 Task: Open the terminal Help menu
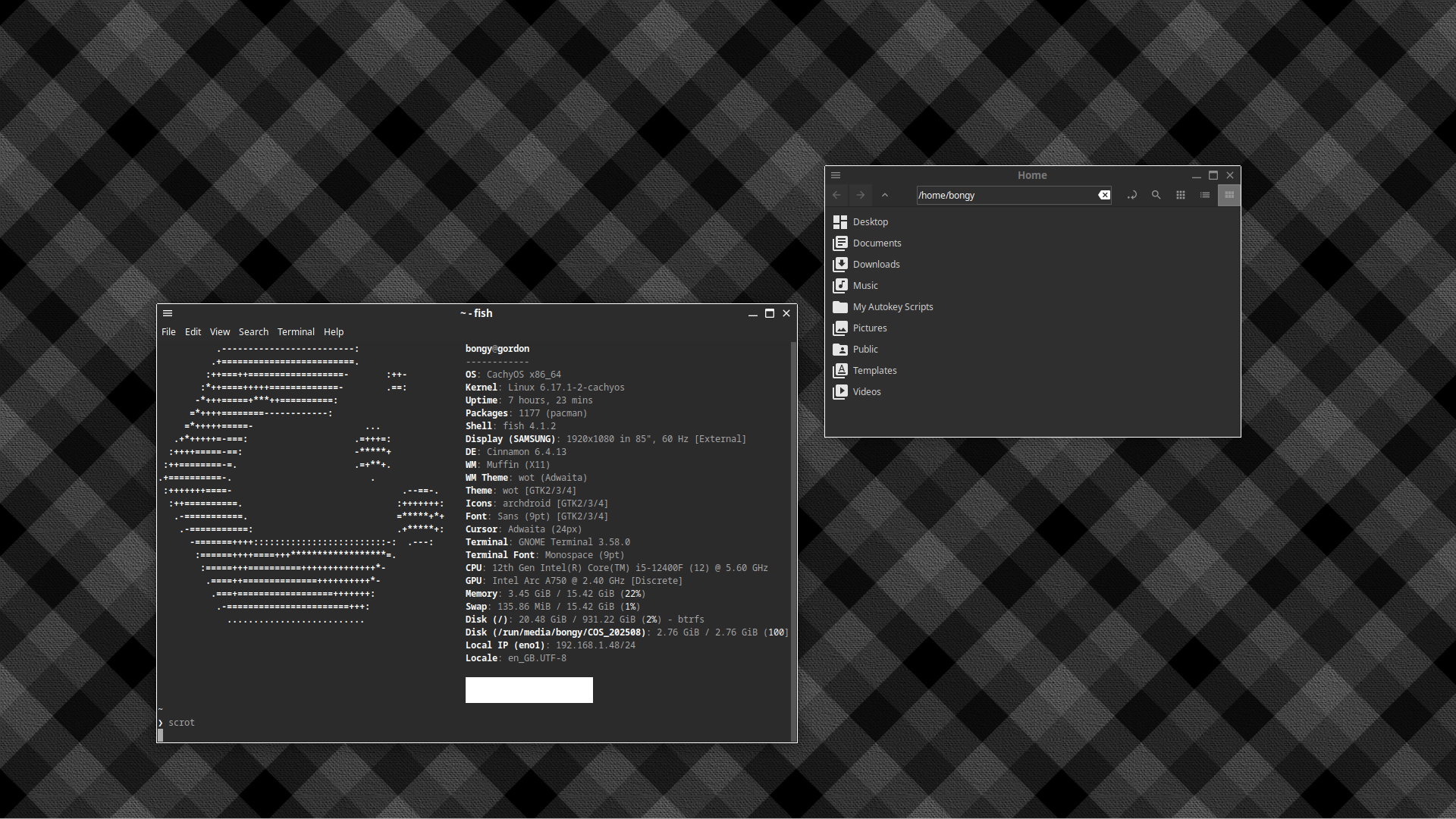click(334, 332)
